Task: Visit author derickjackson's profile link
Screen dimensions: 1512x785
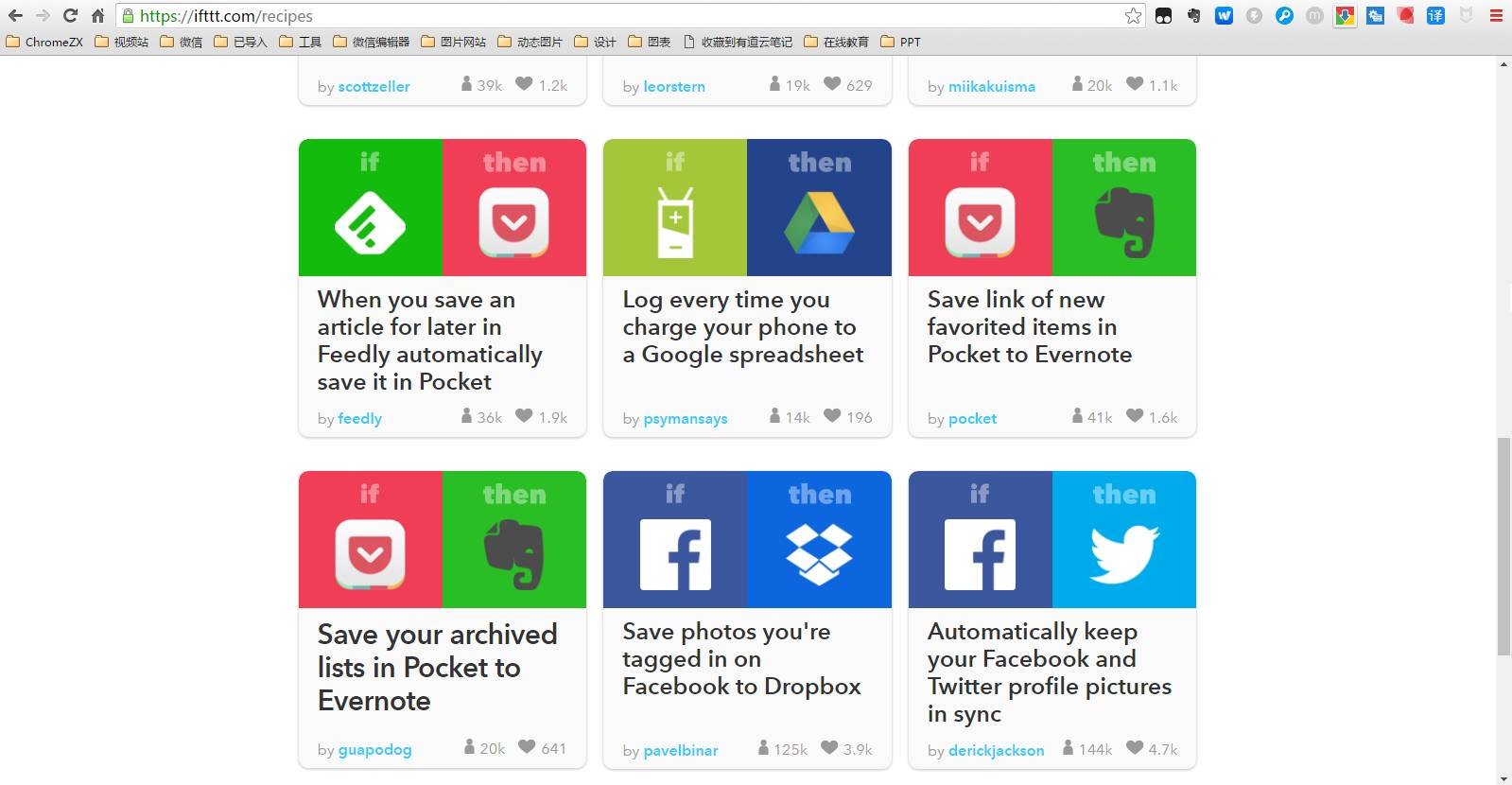Action: pos(996,750)
